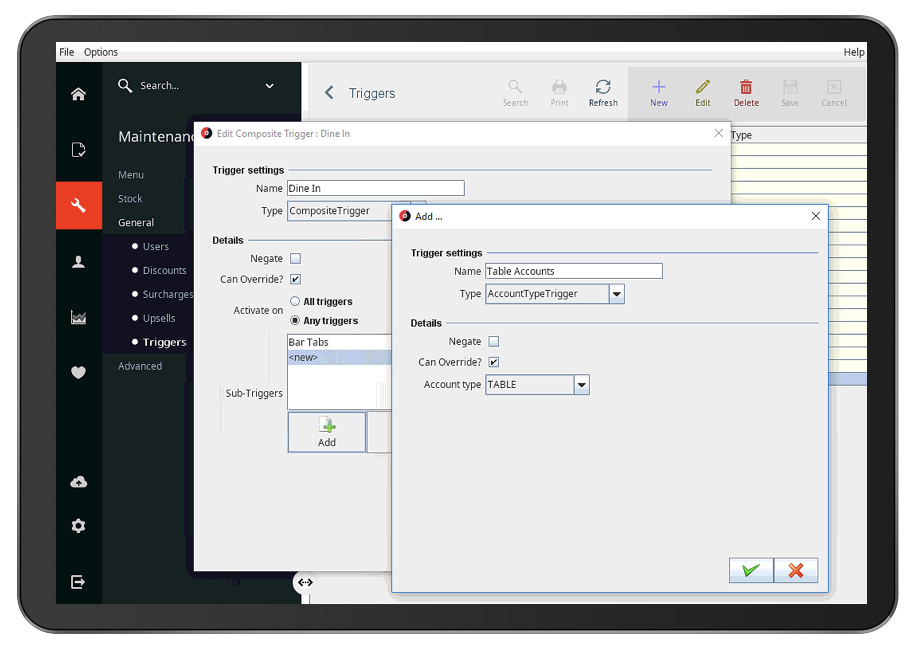Select the <new> sub-trigger entry
The image size is (921, 657).
339,358
